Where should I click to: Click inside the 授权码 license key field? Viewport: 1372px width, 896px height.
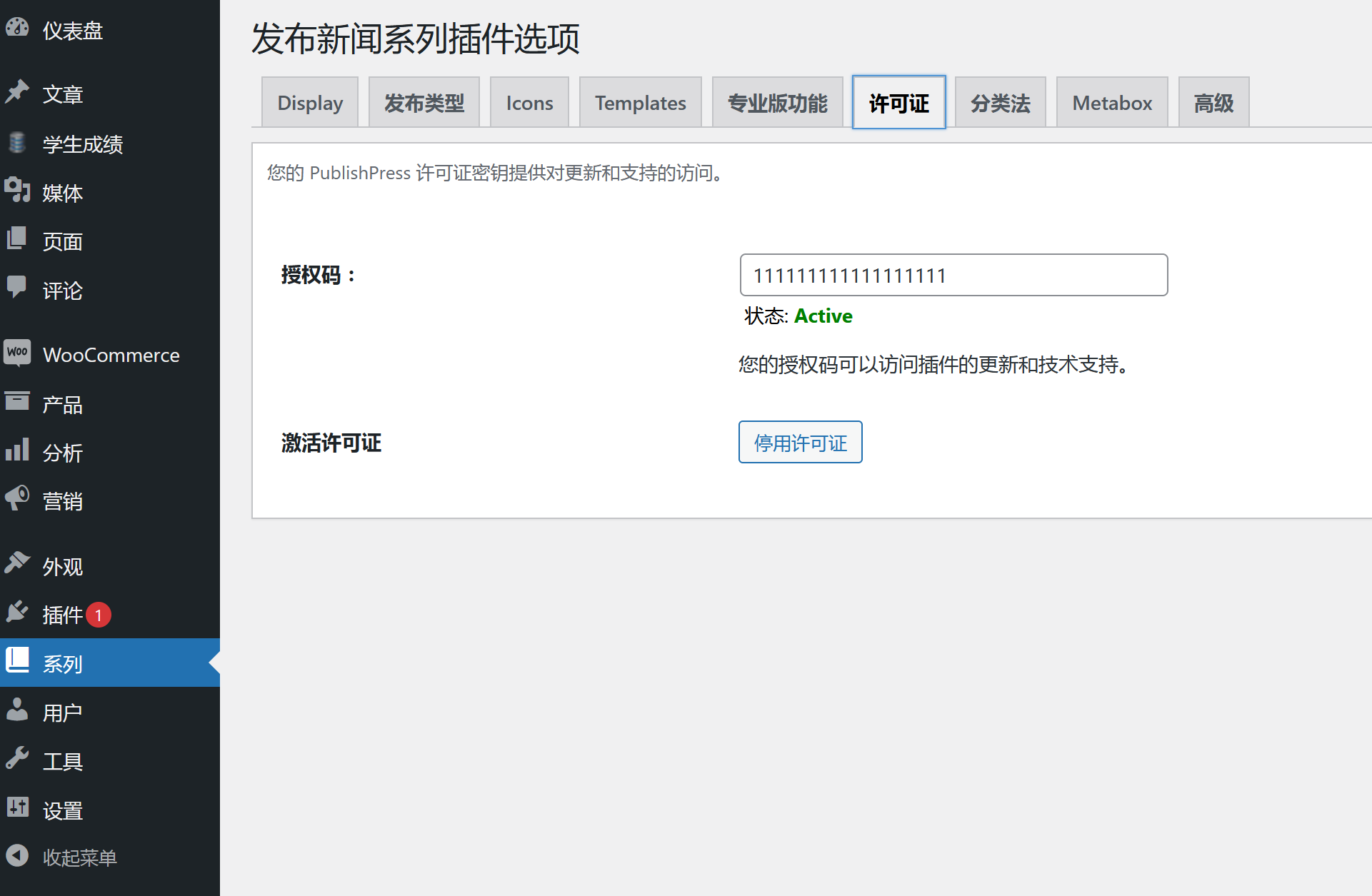pos(953,275)
